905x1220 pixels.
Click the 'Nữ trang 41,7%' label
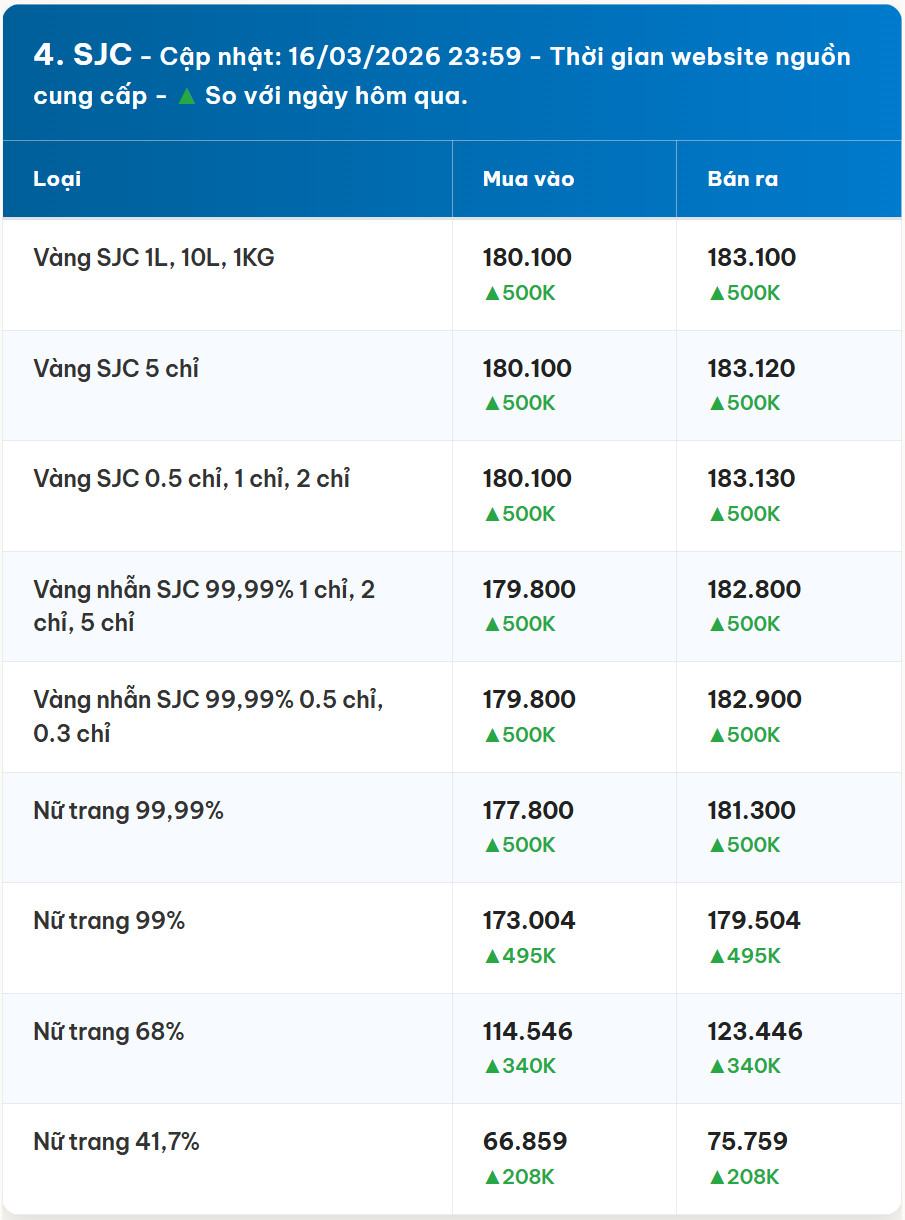(116, 1142)
